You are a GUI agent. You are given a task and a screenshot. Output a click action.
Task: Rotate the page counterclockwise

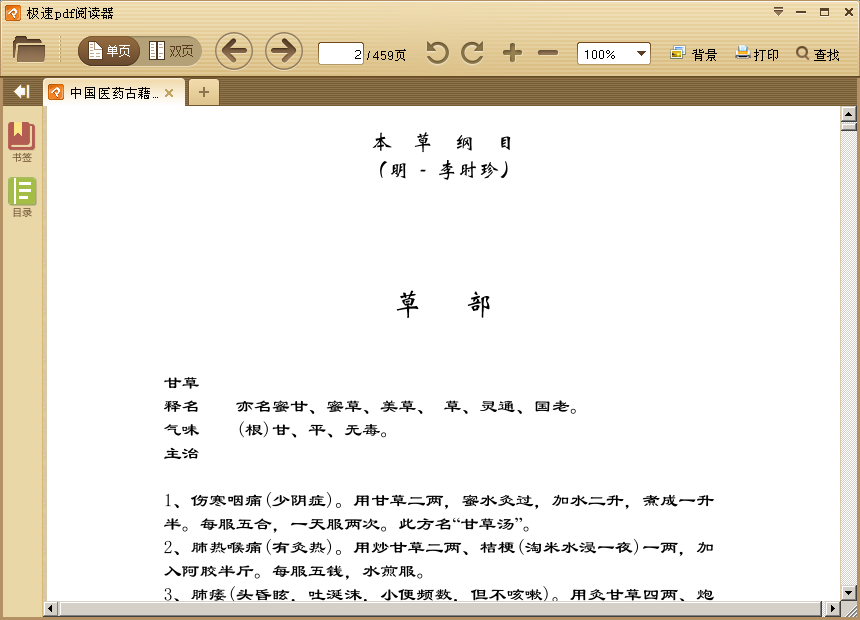[436, 53]
